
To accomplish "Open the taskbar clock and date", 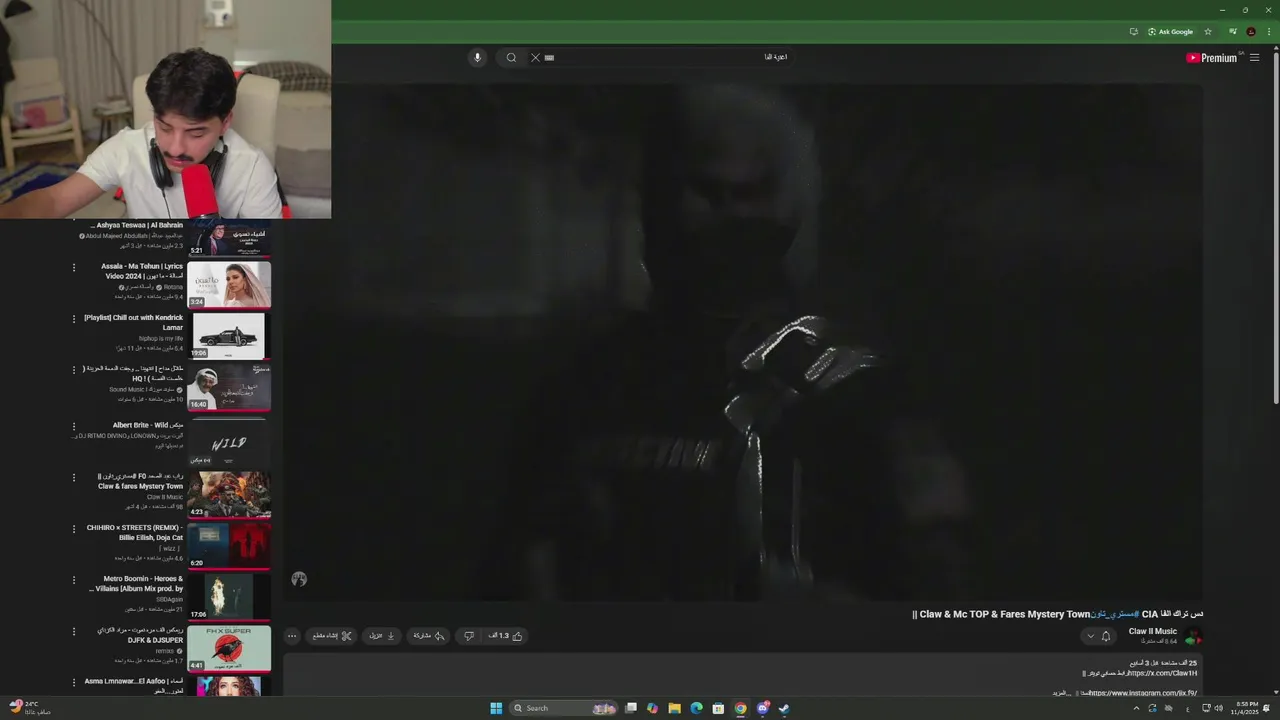I will coord(1246,708).
